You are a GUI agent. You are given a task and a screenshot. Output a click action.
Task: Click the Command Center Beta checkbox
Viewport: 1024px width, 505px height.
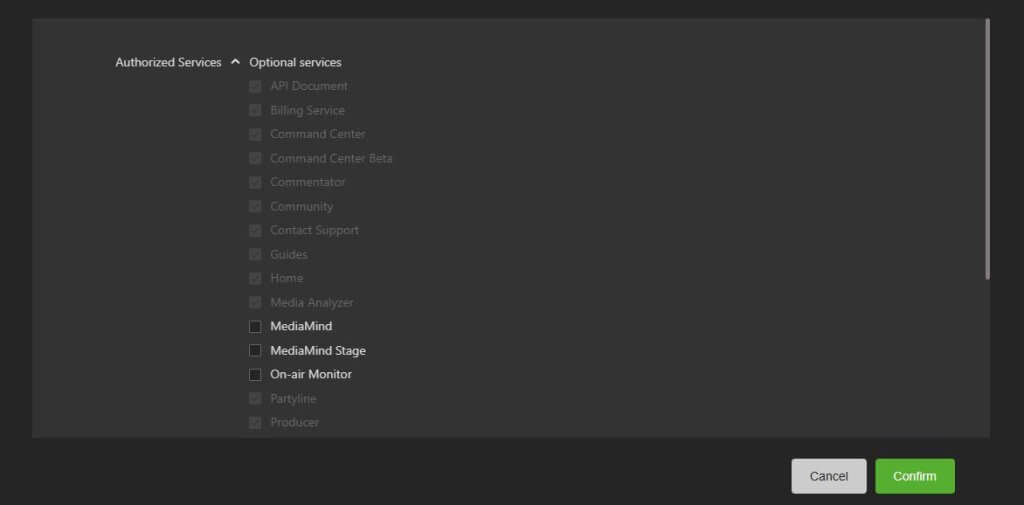255,159
